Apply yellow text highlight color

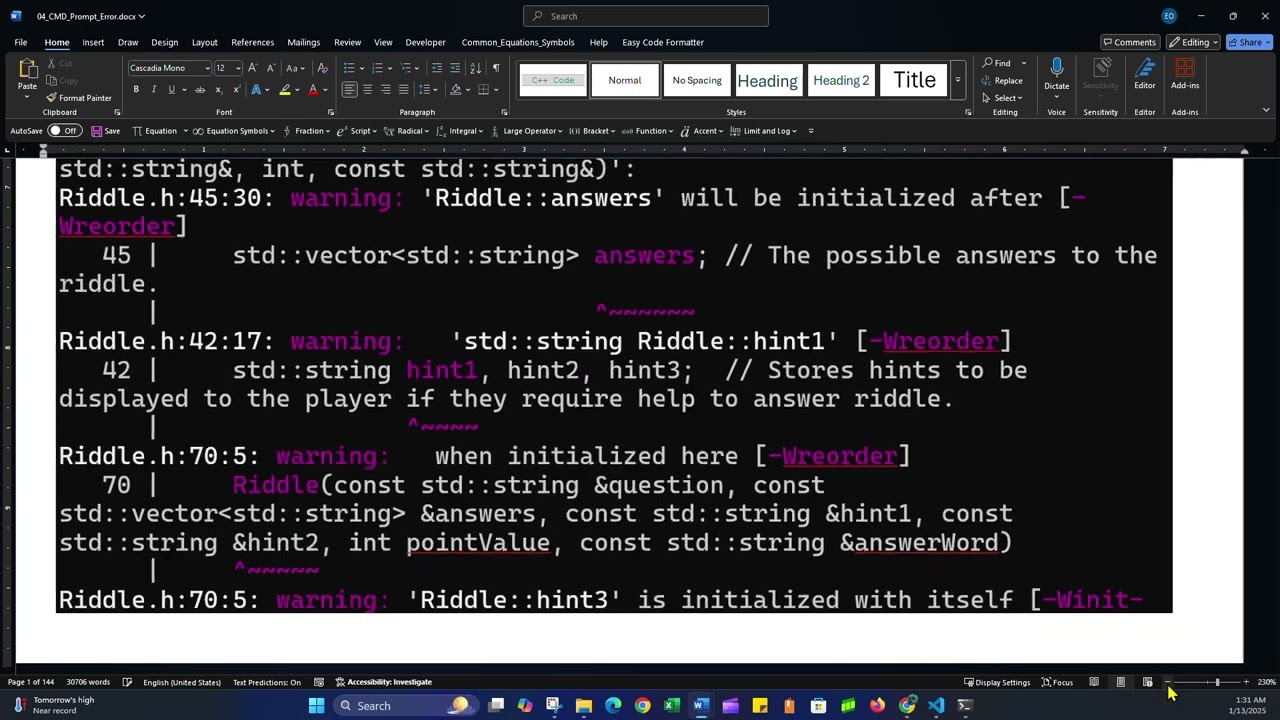pos(284,90)
